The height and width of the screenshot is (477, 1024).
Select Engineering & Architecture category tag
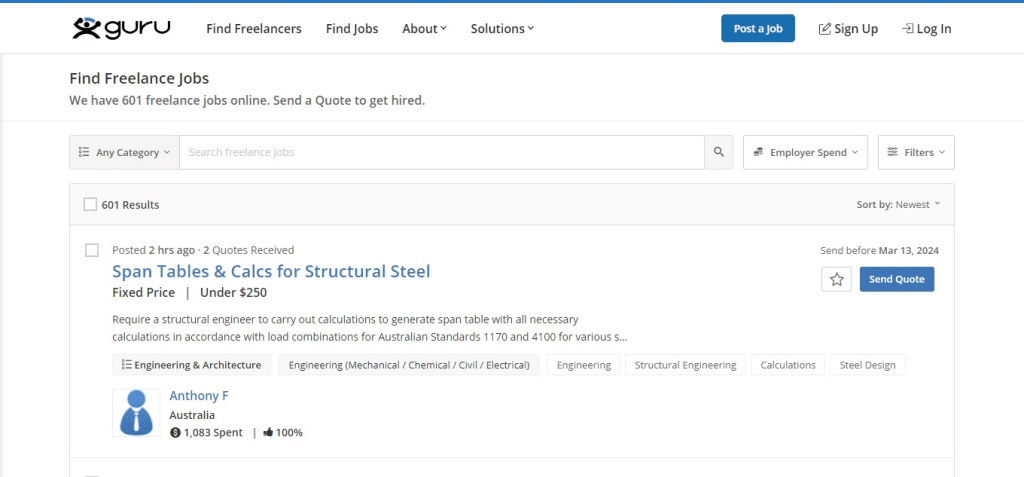tap(191, 365)
